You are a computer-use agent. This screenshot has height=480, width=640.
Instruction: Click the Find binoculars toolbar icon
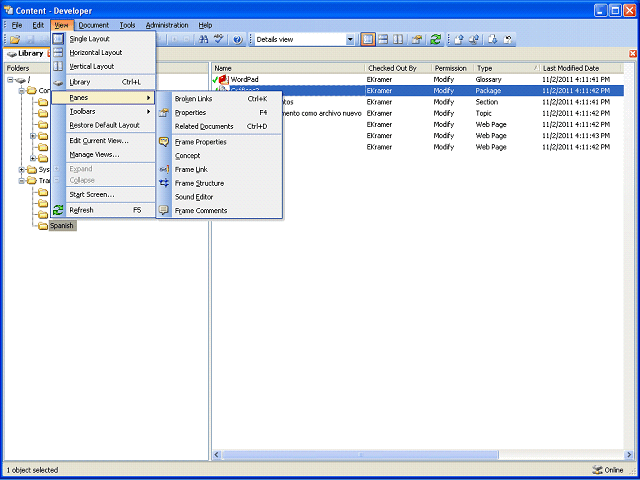pos(203,40)
